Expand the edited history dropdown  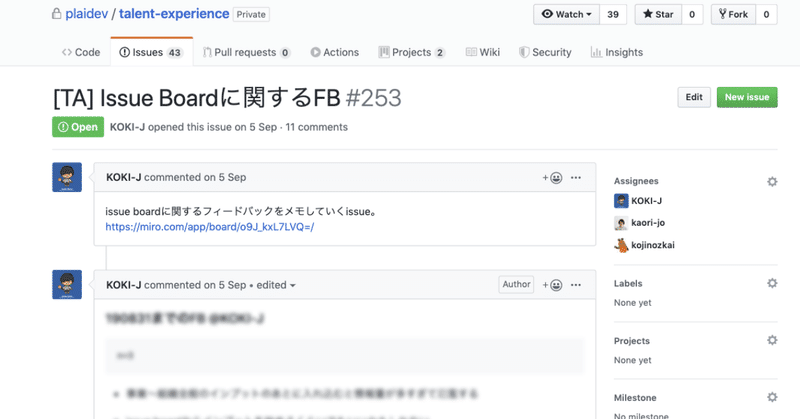pos(276,285)
